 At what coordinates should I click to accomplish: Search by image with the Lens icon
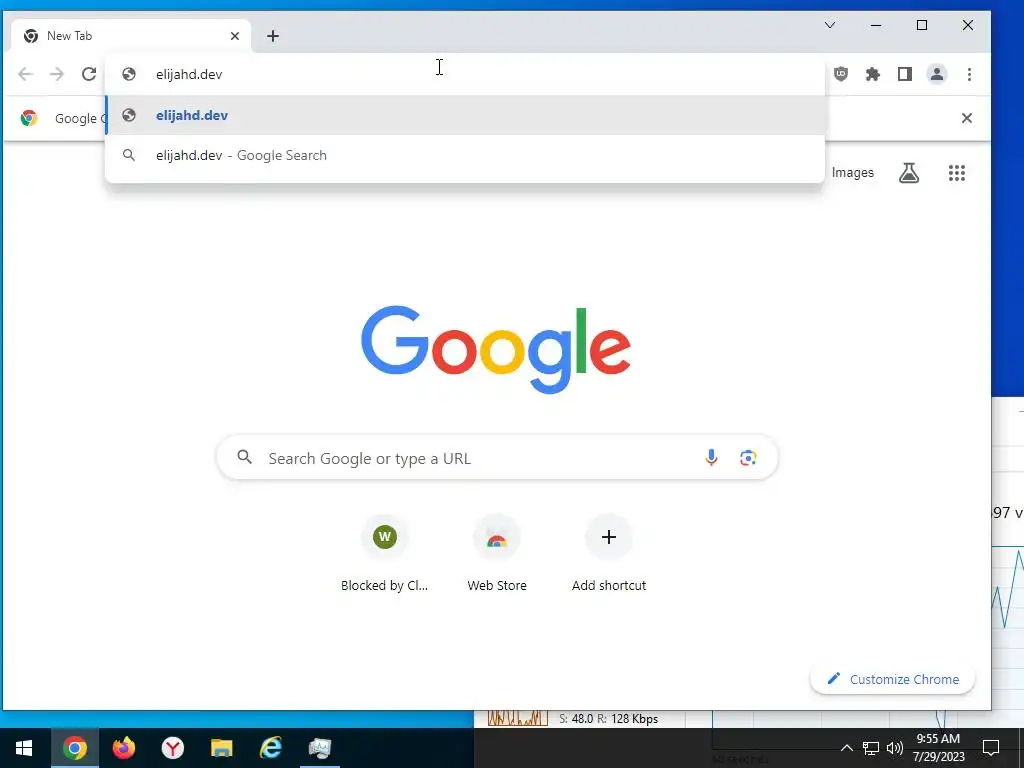[748, 458]
